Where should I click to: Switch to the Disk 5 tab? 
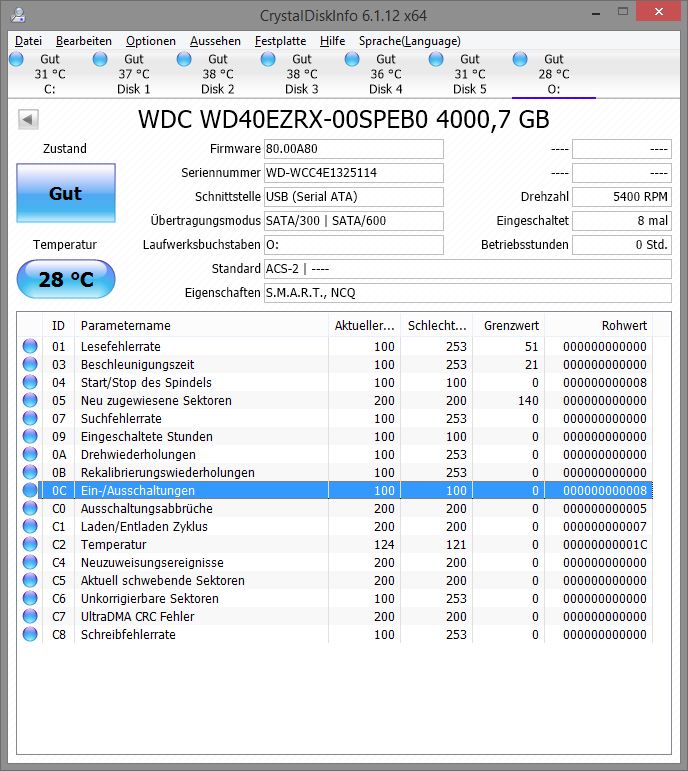pos(470,74)
